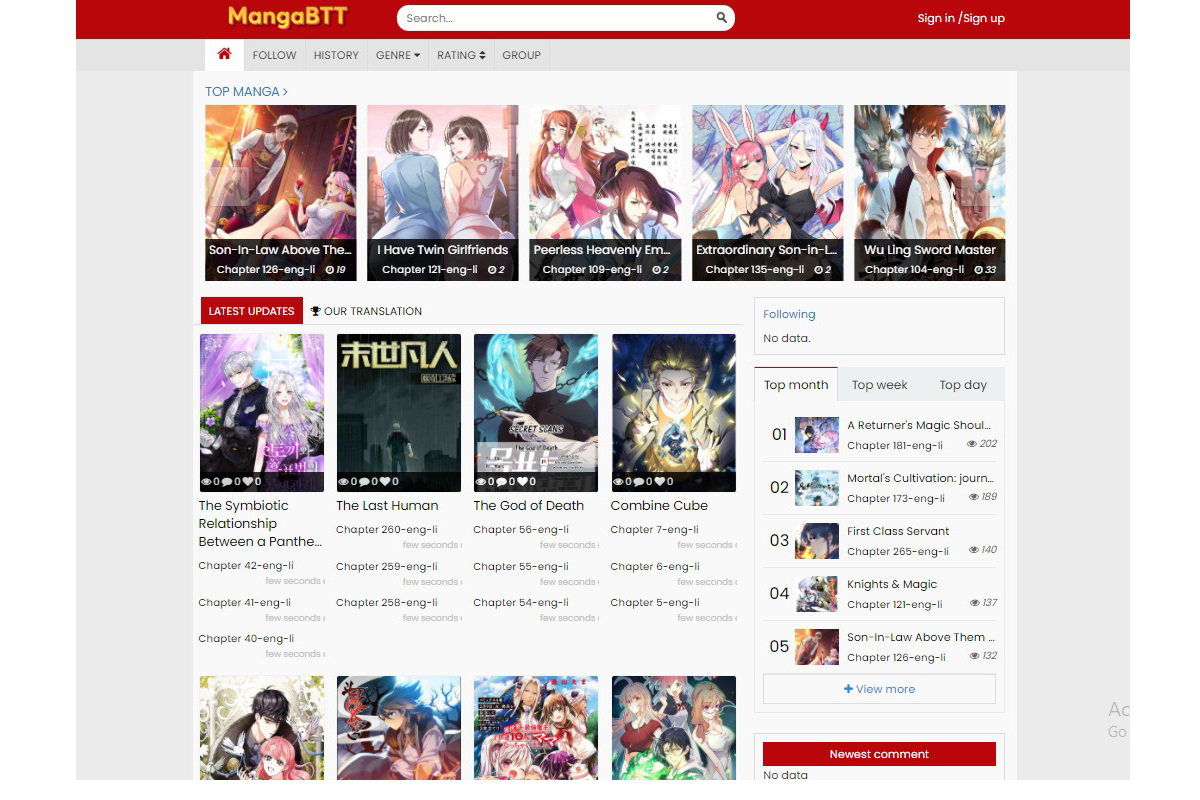Open the Rating sort dropdown

tap(460, 55)
